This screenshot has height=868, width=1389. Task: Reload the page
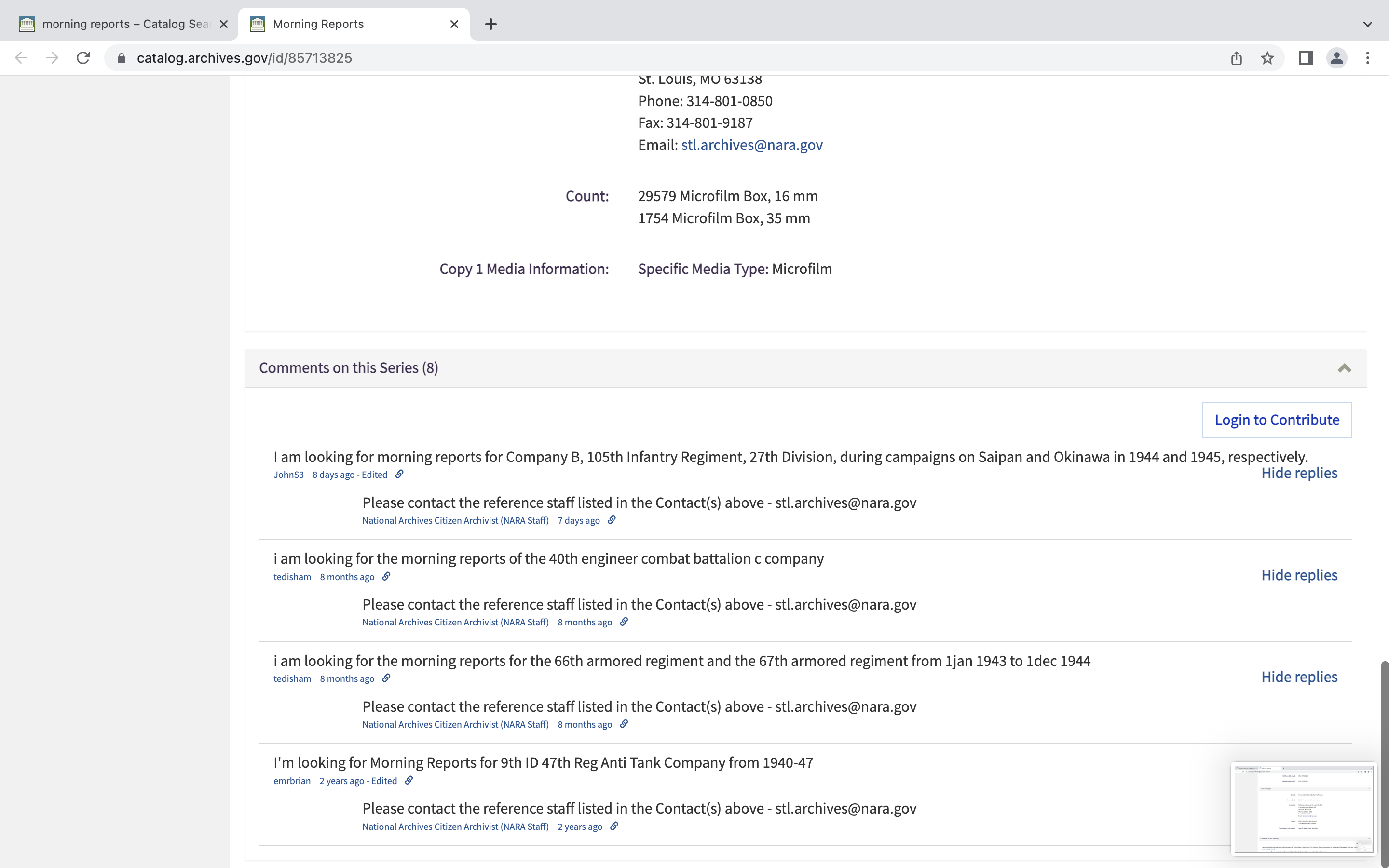point(83,58)
